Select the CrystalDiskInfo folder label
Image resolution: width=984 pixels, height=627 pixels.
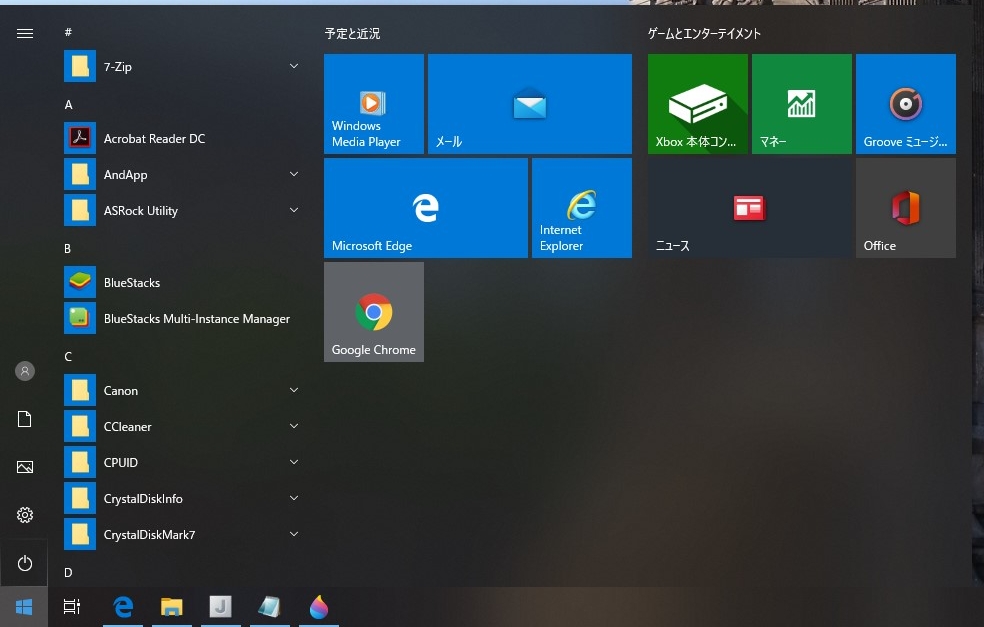(143, 499)
